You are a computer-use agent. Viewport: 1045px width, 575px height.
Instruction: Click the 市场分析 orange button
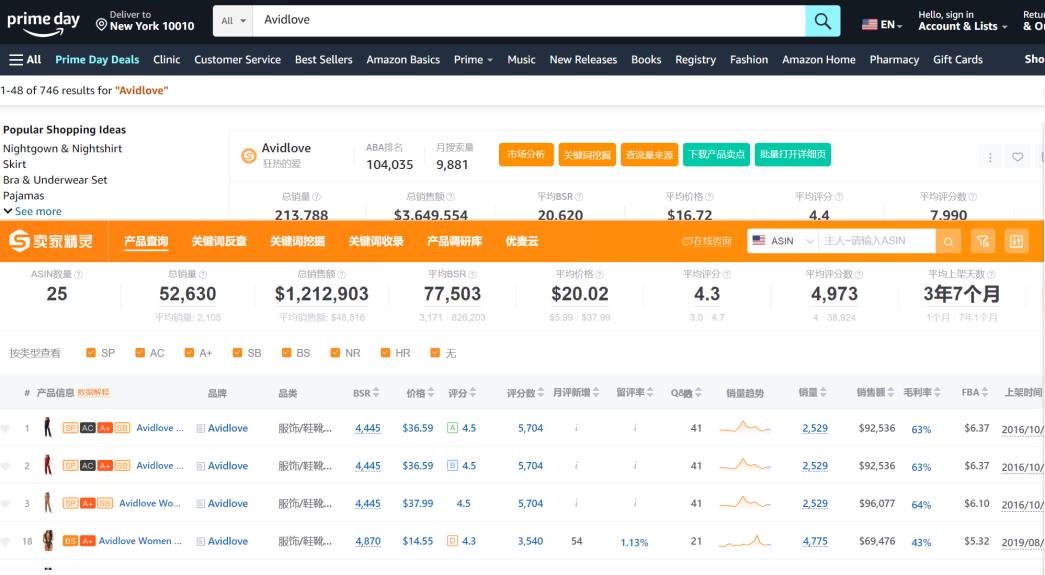point(526,155)
